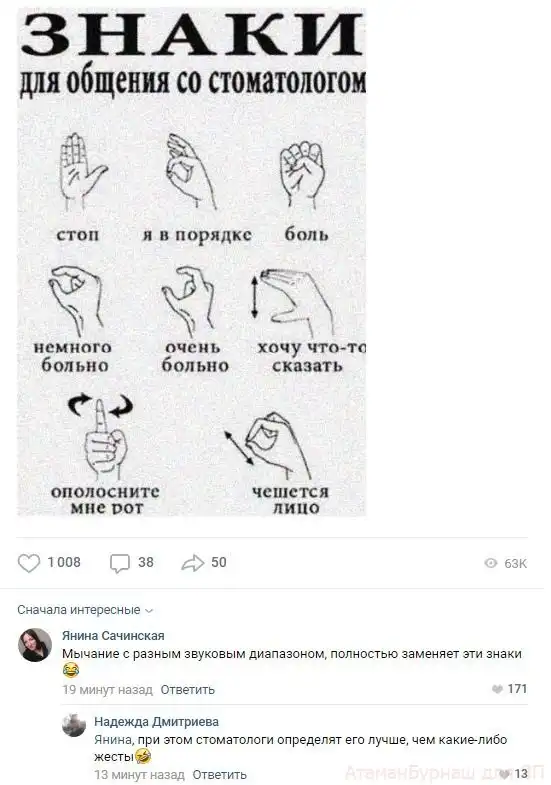
Task: Reply to Надежда Дмитриева's comment
Action: 219,774
